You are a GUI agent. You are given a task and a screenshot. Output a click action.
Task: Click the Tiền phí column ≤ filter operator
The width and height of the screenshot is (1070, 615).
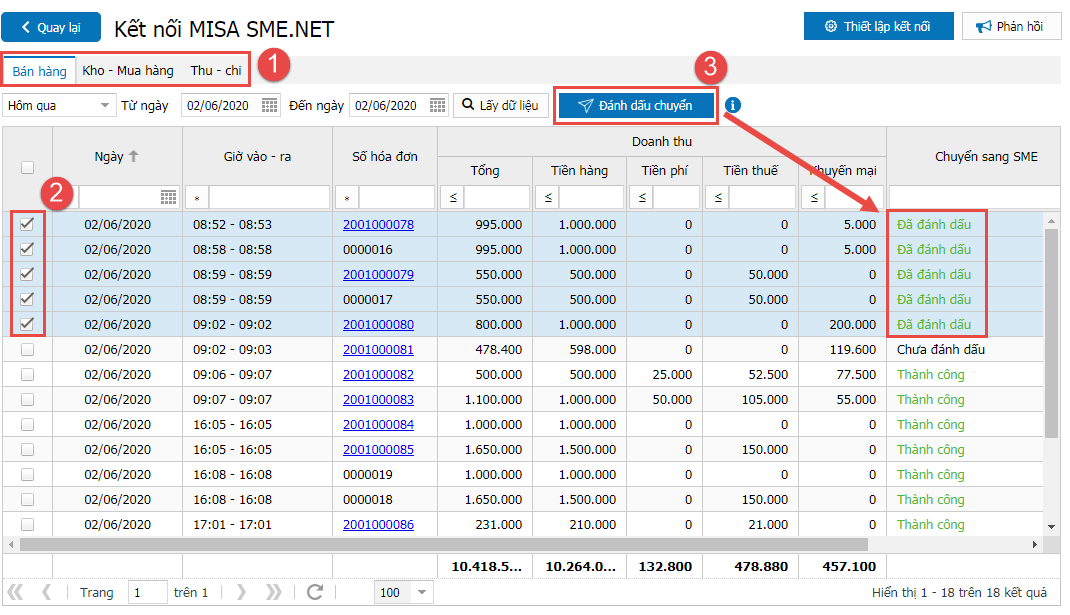pyautogui.click(x=641, y=198)
